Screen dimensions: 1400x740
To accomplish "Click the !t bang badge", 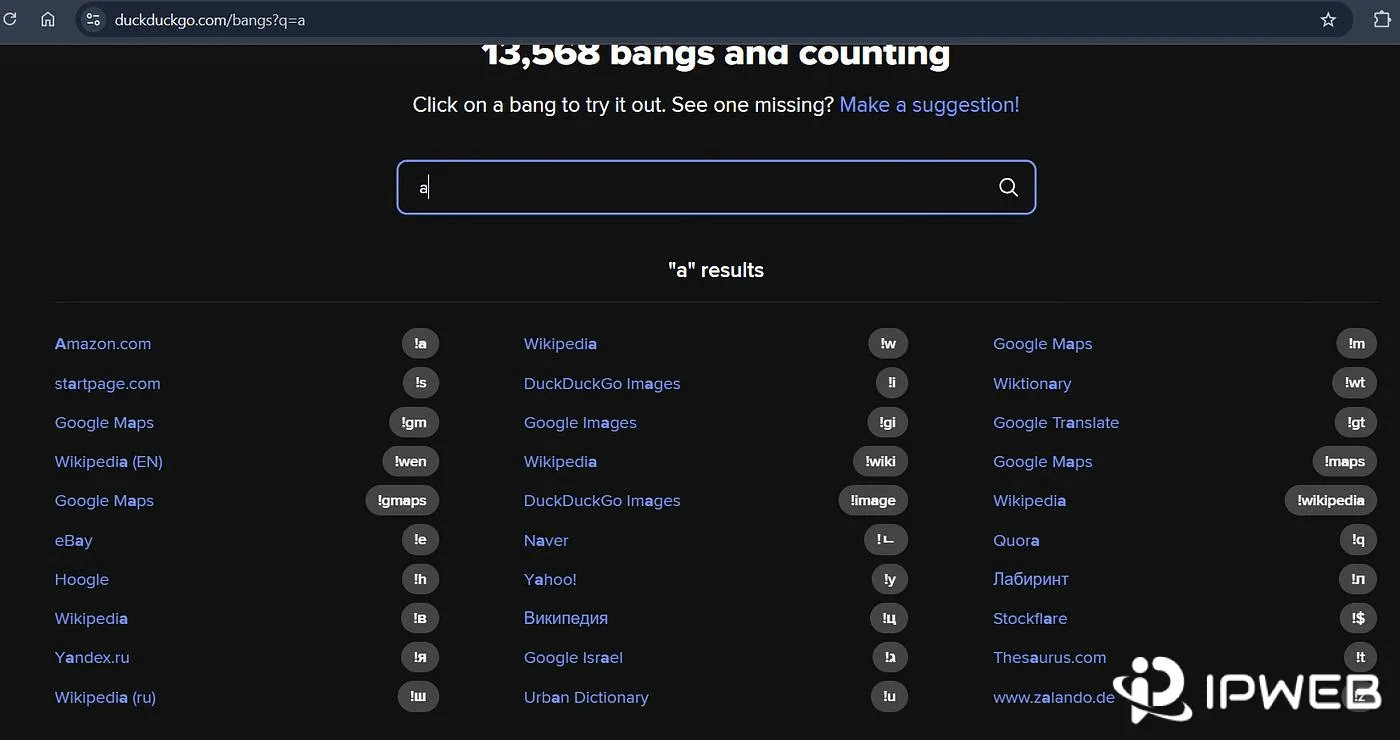I will click(x=1360, y=658).
